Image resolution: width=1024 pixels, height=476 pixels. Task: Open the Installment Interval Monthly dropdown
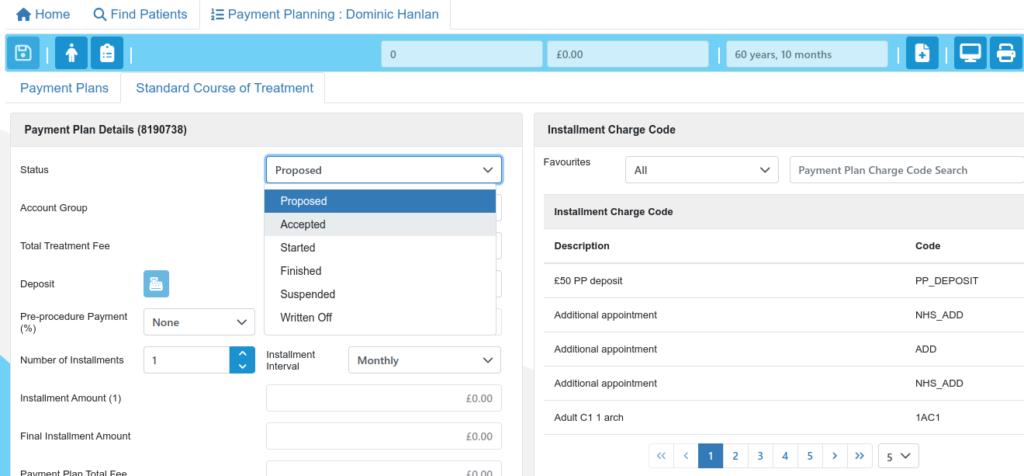424,360
